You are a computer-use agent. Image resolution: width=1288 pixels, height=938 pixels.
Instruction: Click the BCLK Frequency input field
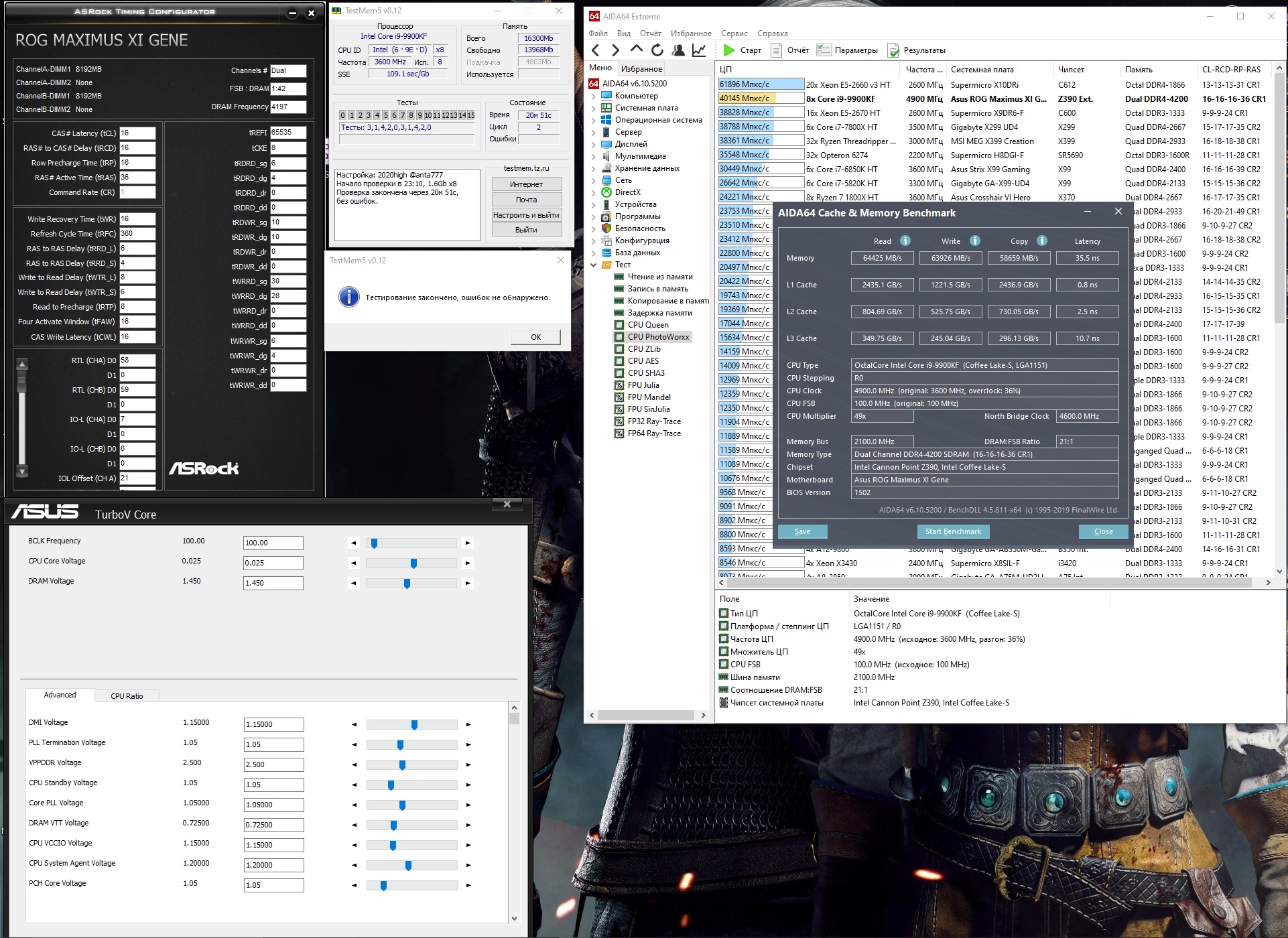273,543
